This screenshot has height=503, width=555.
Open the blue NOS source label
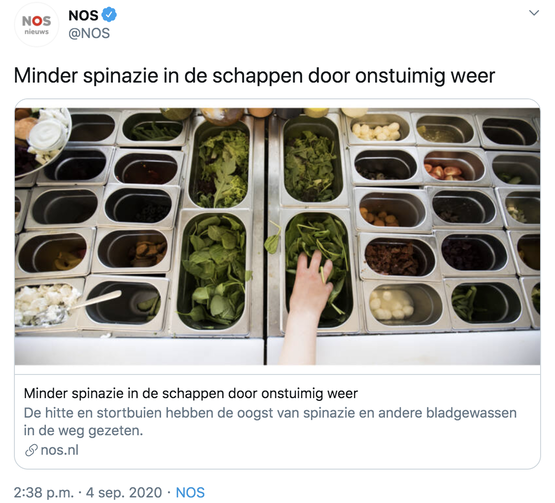190,492
